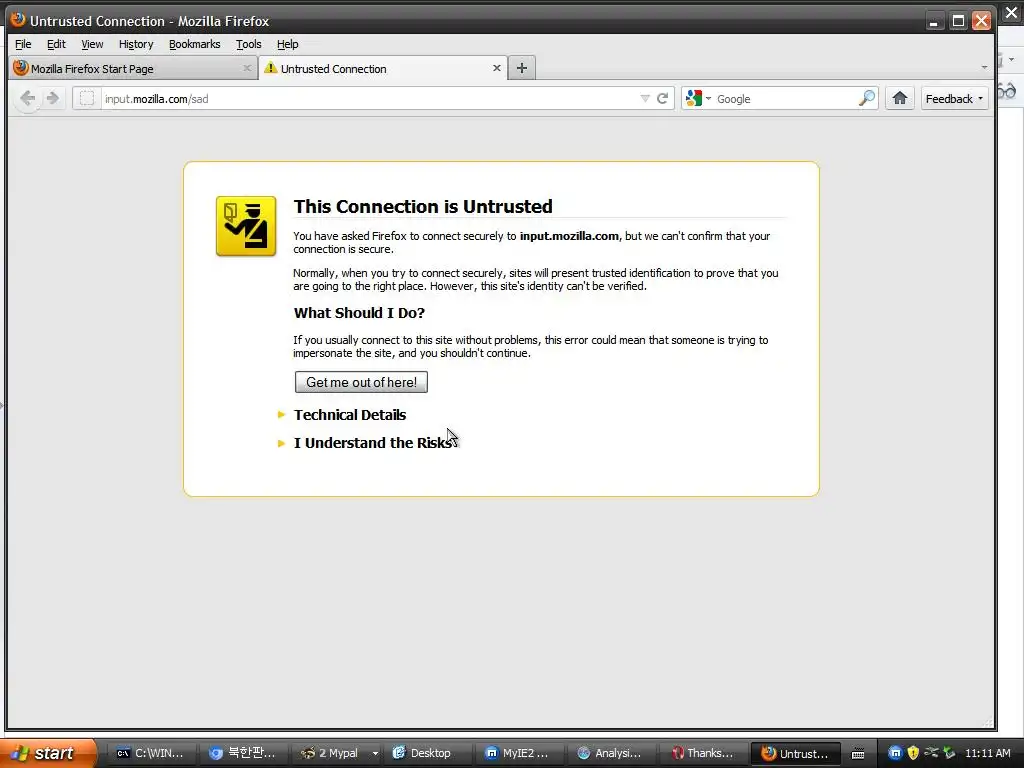
Task: Click the This Connection is Untrusted heading
Action: pos(423,206)
